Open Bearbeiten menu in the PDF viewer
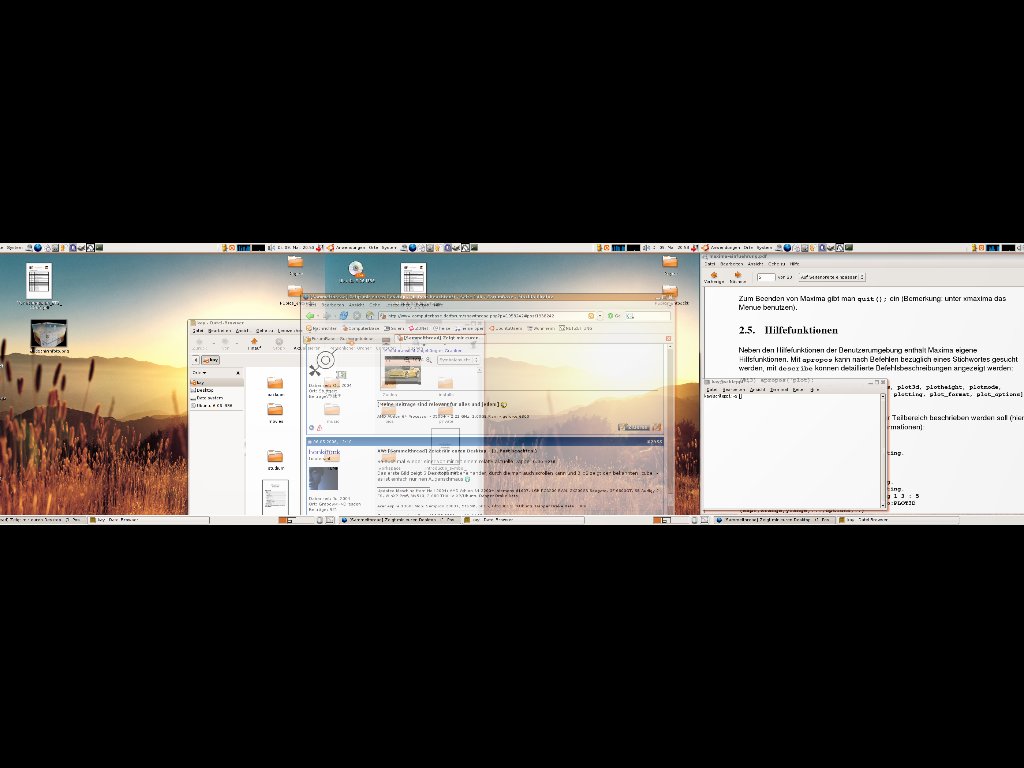 731,264
